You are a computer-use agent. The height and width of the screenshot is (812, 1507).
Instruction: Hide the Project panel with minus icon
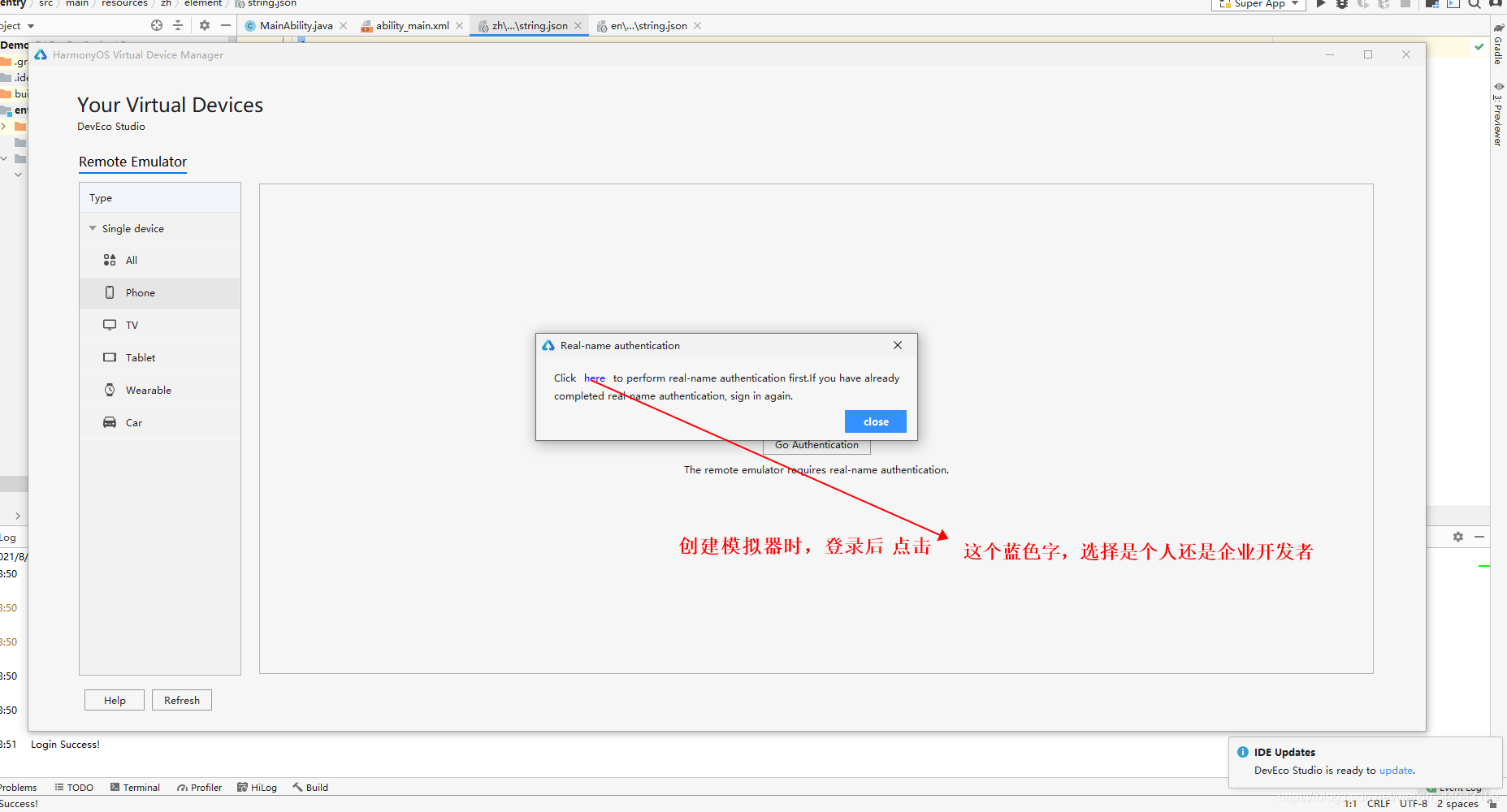point(226,25)
